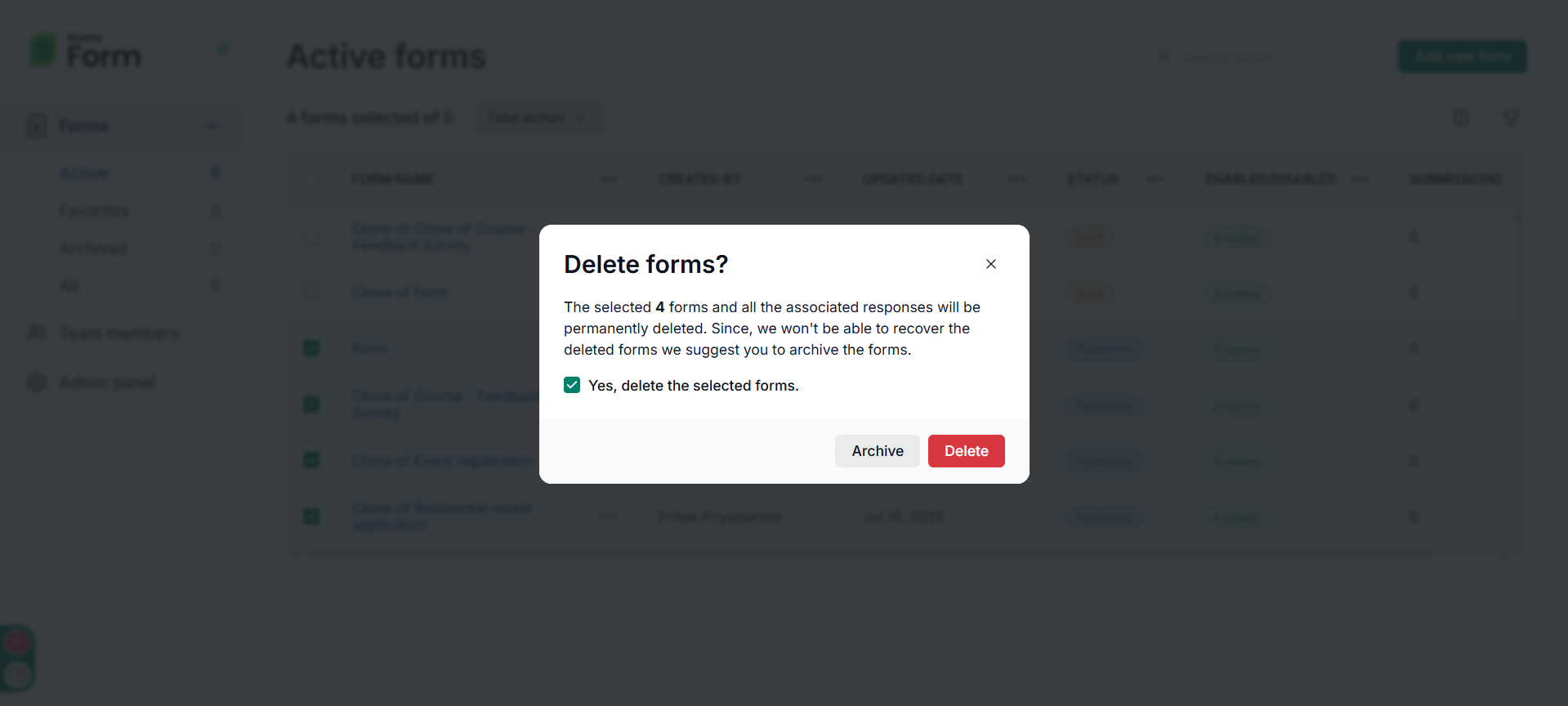Click the Team members icon in the sidebar
This screenshot has height=706, width=1568.
[x=37, y=333]
